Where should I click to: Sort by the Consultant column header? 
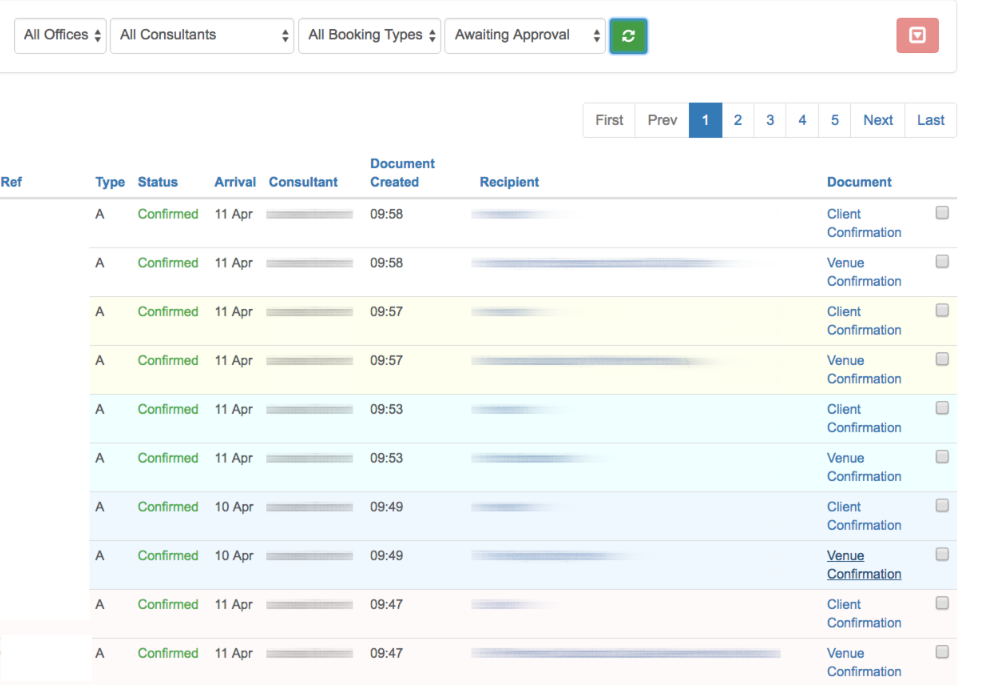(x=303, y=182)
